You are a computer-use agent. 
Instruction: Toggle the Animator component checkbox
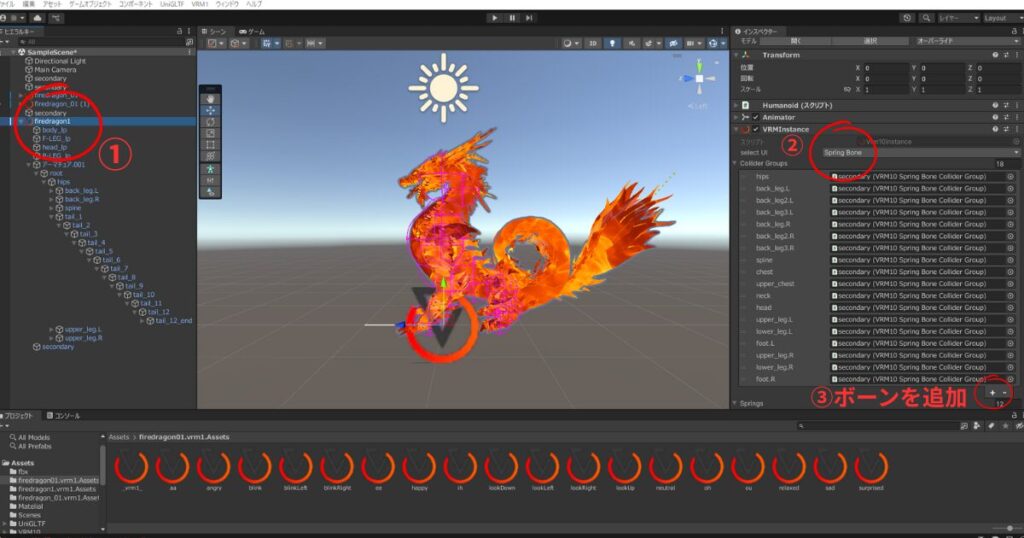[x=756, y=117]
